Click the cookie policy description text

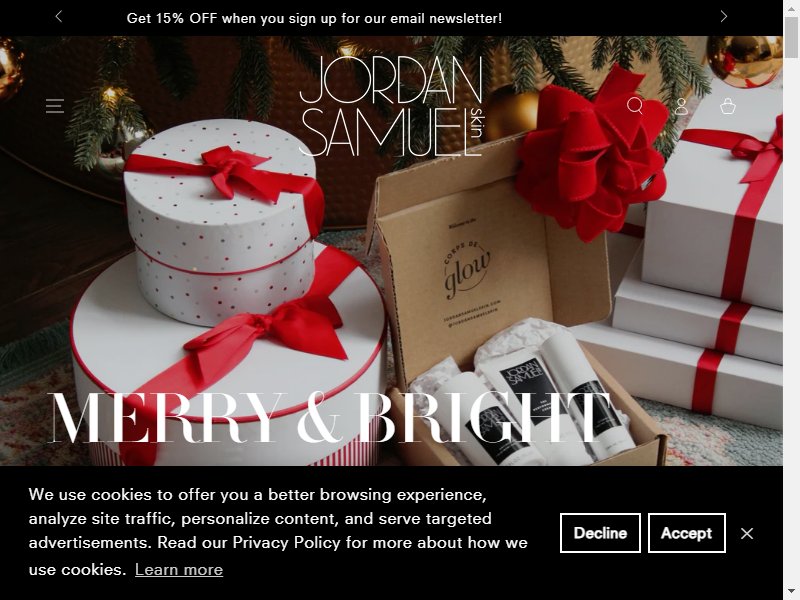point(278,531)
